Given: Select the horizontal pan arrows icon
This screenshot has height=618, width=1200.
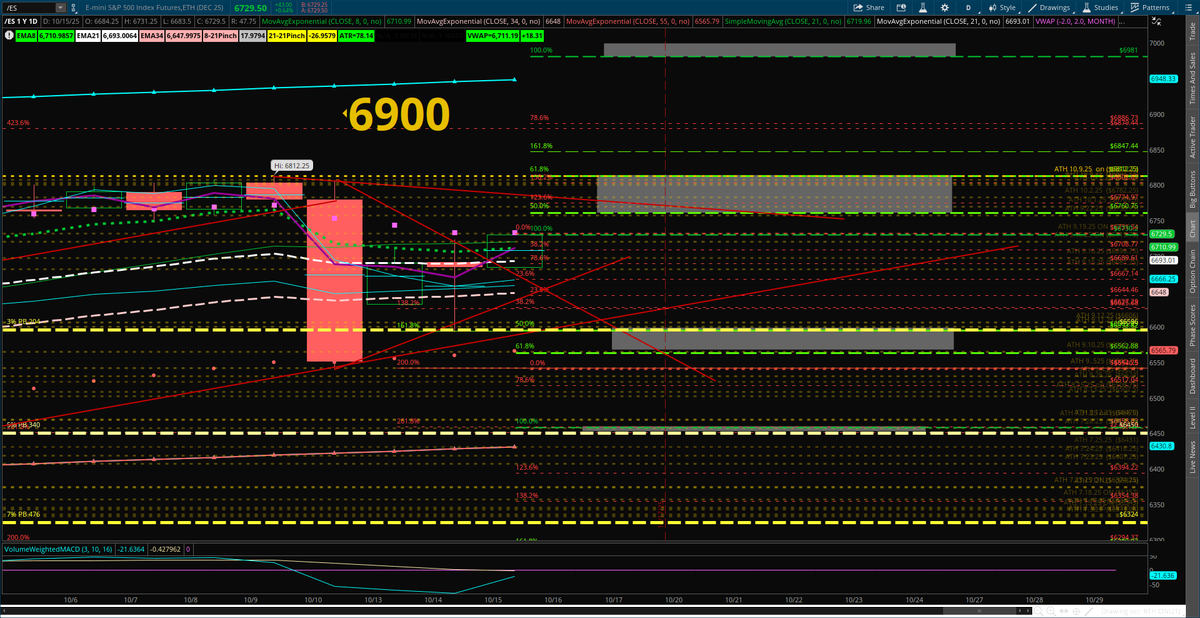Looking at the screenshot, I should [x=1064, y=611].
